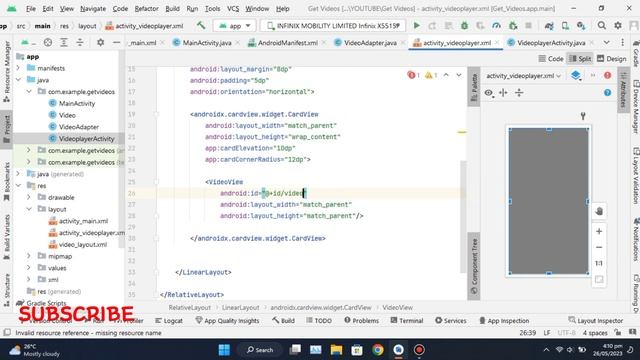Open Search Everywhere magnifier icon
This screenshot has width=640, height=360.
click(602, 25)
